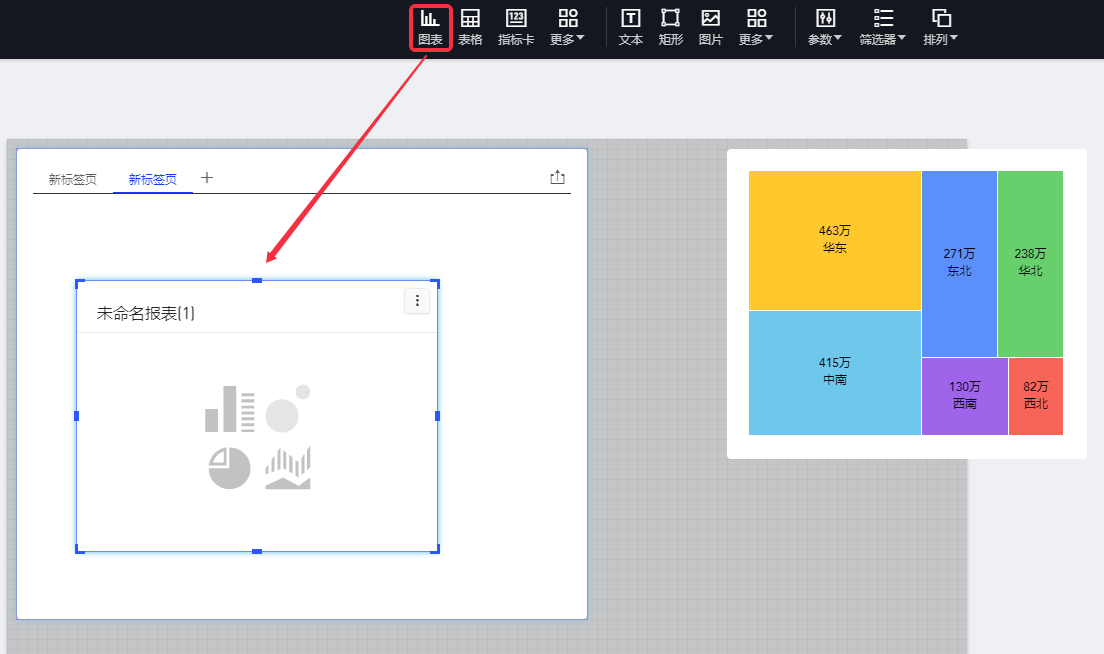Open the 筛选器 filter dropdown
Viewport: 1104px width, 654px height.
click(883, 27)
